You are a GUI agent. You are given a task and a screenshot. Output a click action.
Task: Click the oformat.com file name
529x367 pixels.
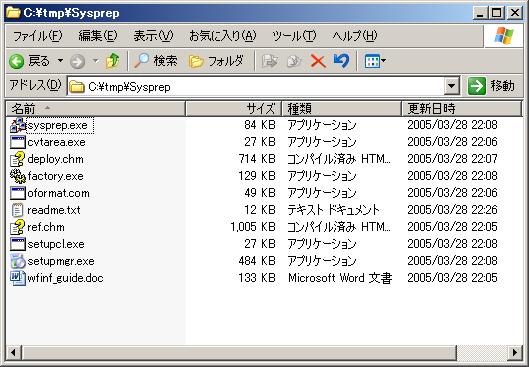coord(58,193)
